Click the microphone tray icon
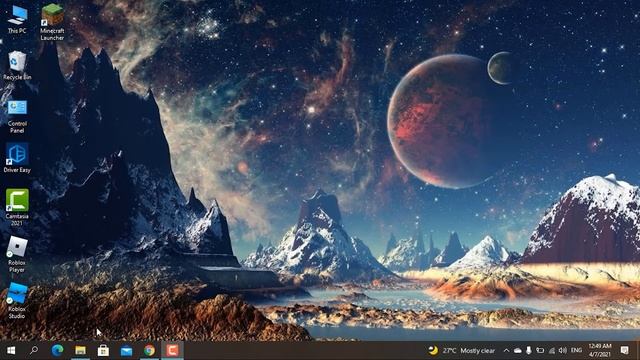Screen dimensions: 640x360 tap(529, 351)
